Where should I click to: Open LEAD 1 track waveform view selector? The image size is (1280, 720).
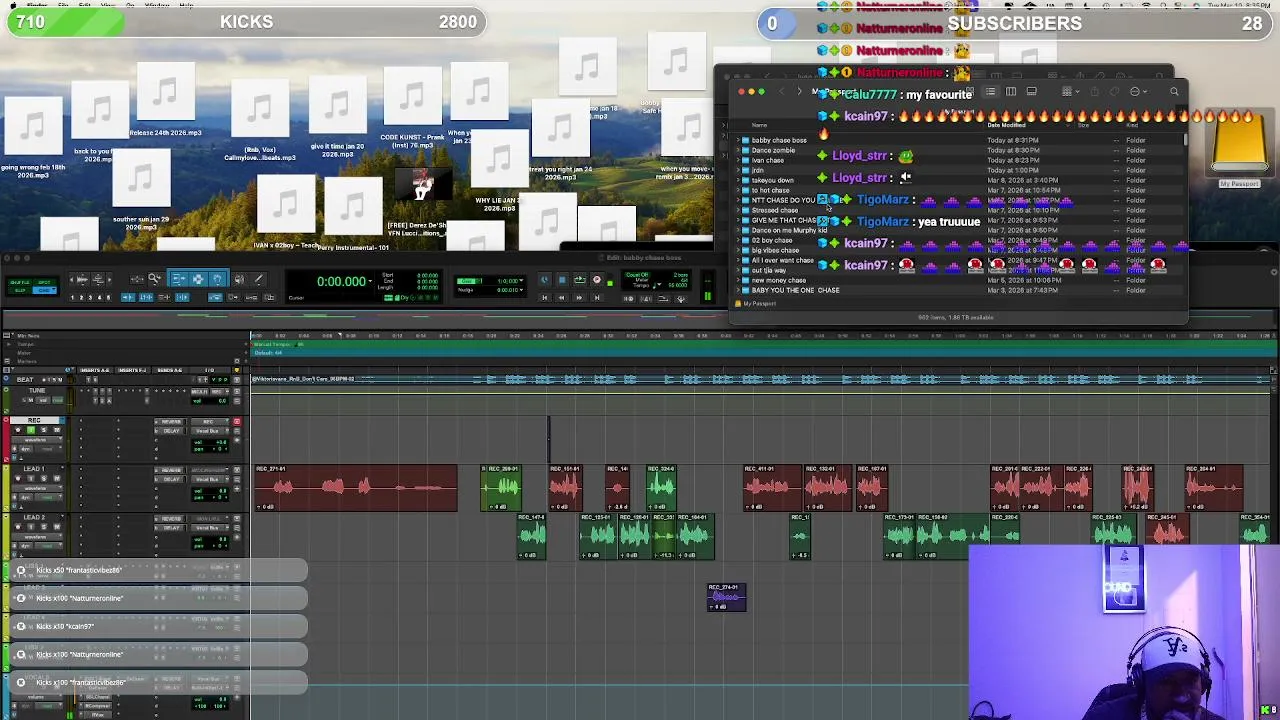[37, 488]
